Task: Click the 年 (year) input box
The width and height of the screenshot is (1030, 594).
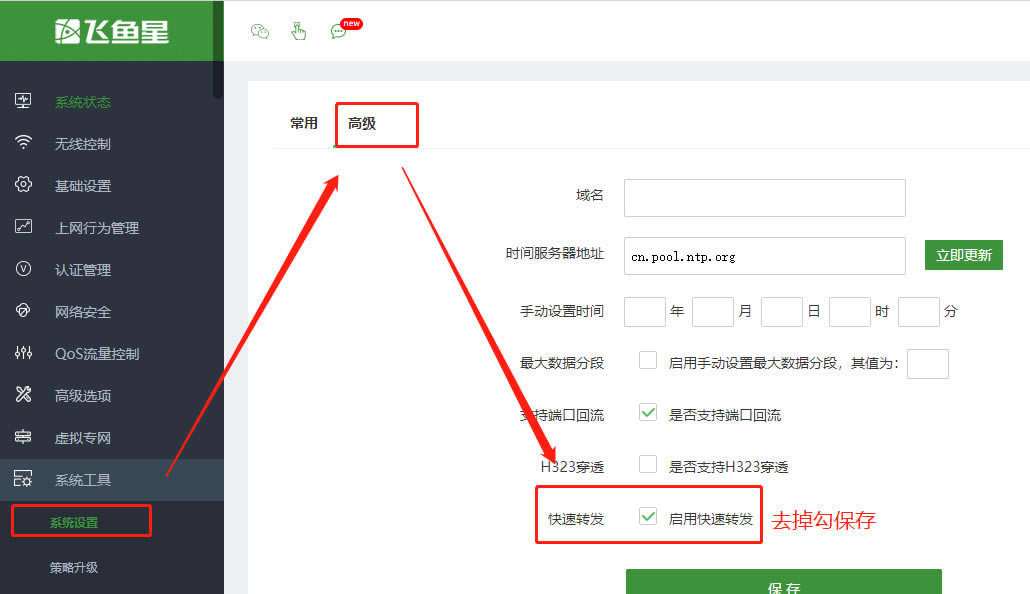Action: pyautogui.click(x=644, y=311)
